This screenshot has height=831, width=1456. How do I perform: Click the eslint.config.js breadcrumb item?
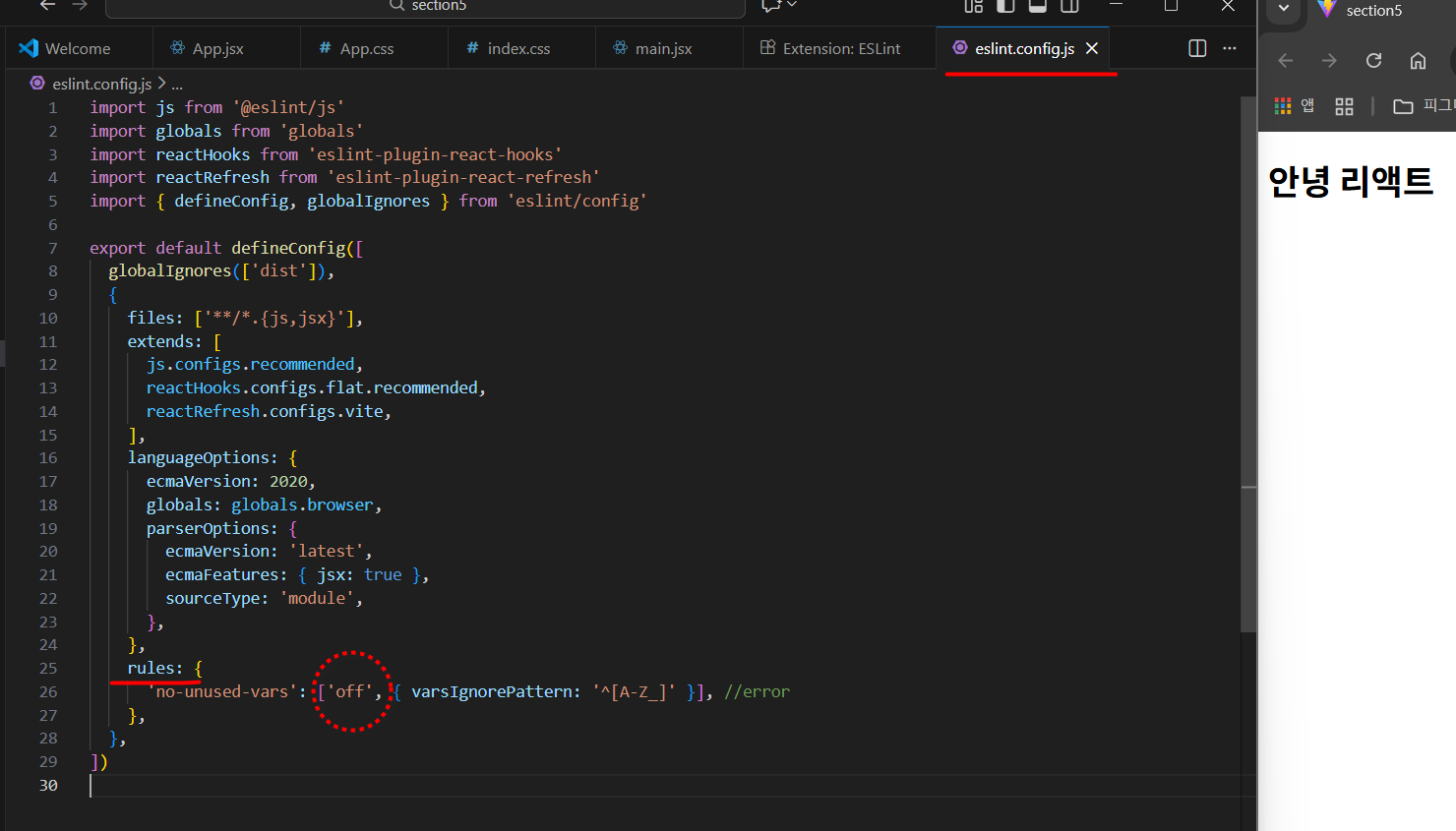point(101,85)
